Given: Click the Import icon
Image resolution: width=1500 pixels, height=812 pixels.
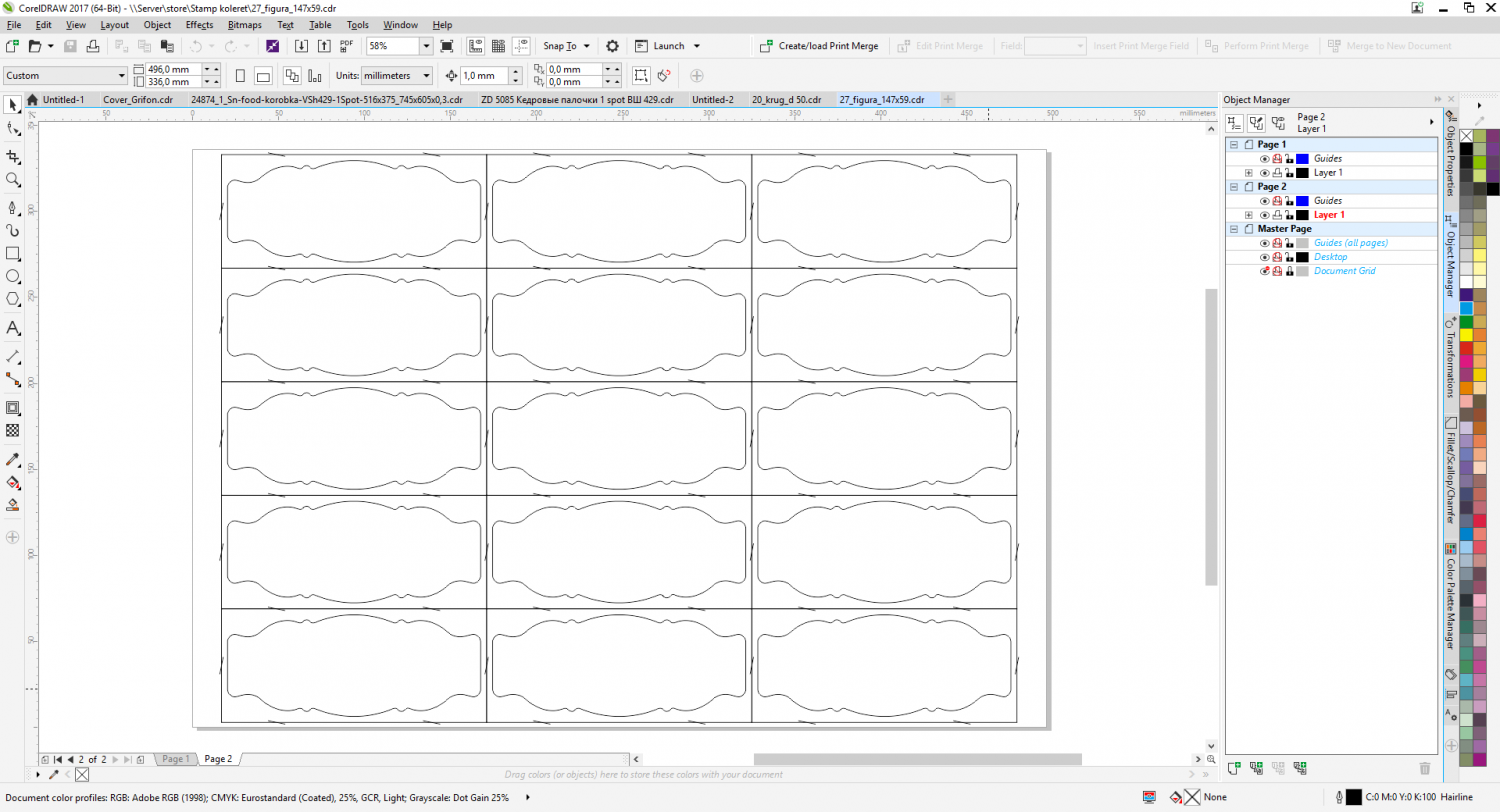Looking at the screenshot, I should pyautogui.click(x=302, y=46).
